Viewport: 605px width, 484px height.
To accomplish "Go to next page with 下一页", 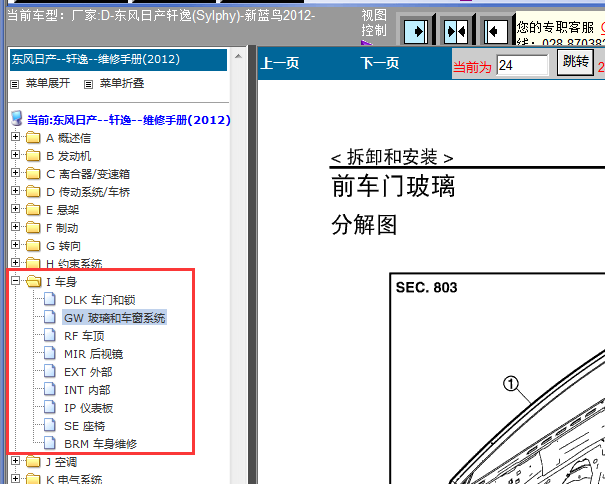I will [x=380, y=63].
